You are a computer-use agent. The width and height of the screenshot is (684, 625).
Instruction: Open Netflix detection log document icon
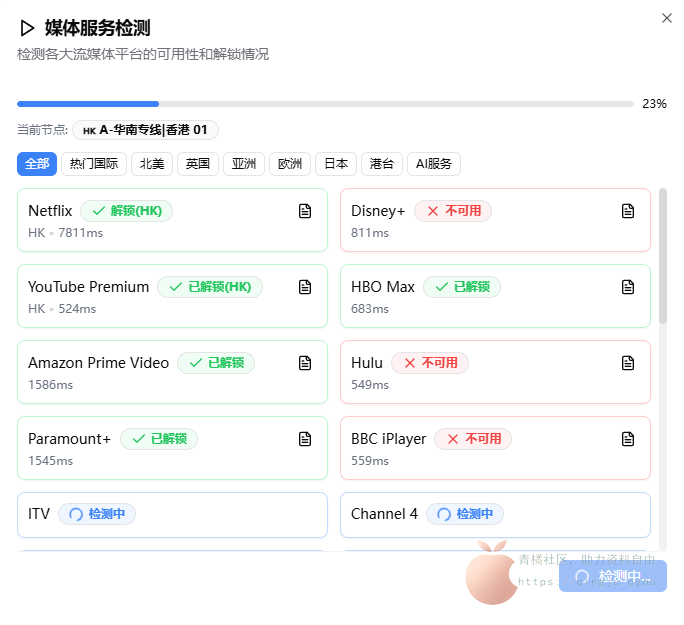(x=305, y=211)
